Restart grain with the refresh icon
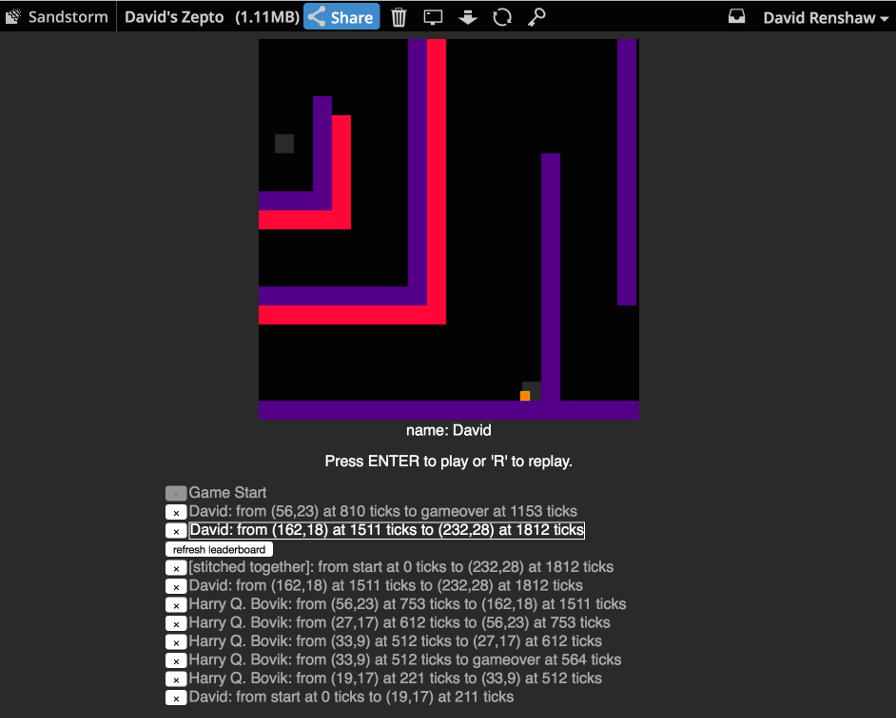The height and width of the screenshot is (718, 896). pyautogui.click(x=502, y=17)
